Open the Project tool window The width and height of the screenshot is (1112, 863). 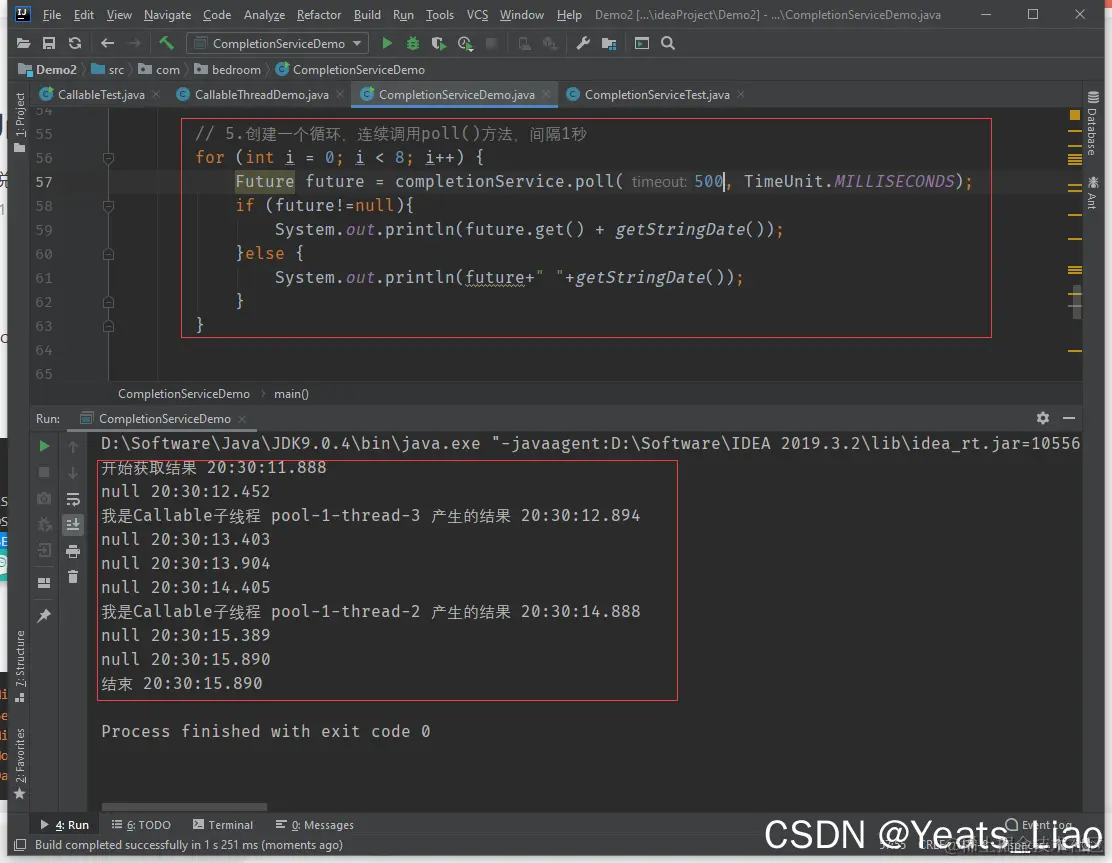click(20, 122)
